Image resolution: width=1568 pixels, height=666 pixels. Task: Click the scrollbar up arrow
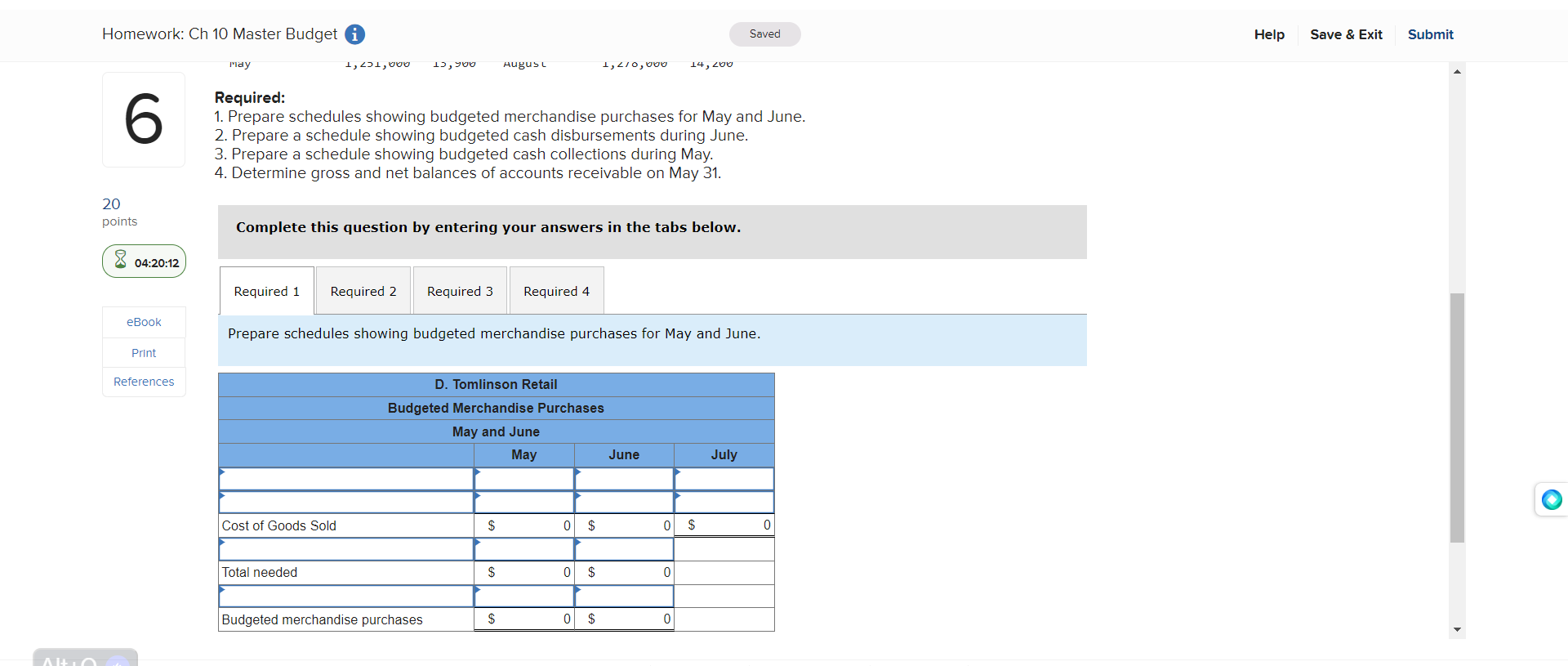click(x=1457, y=72)
